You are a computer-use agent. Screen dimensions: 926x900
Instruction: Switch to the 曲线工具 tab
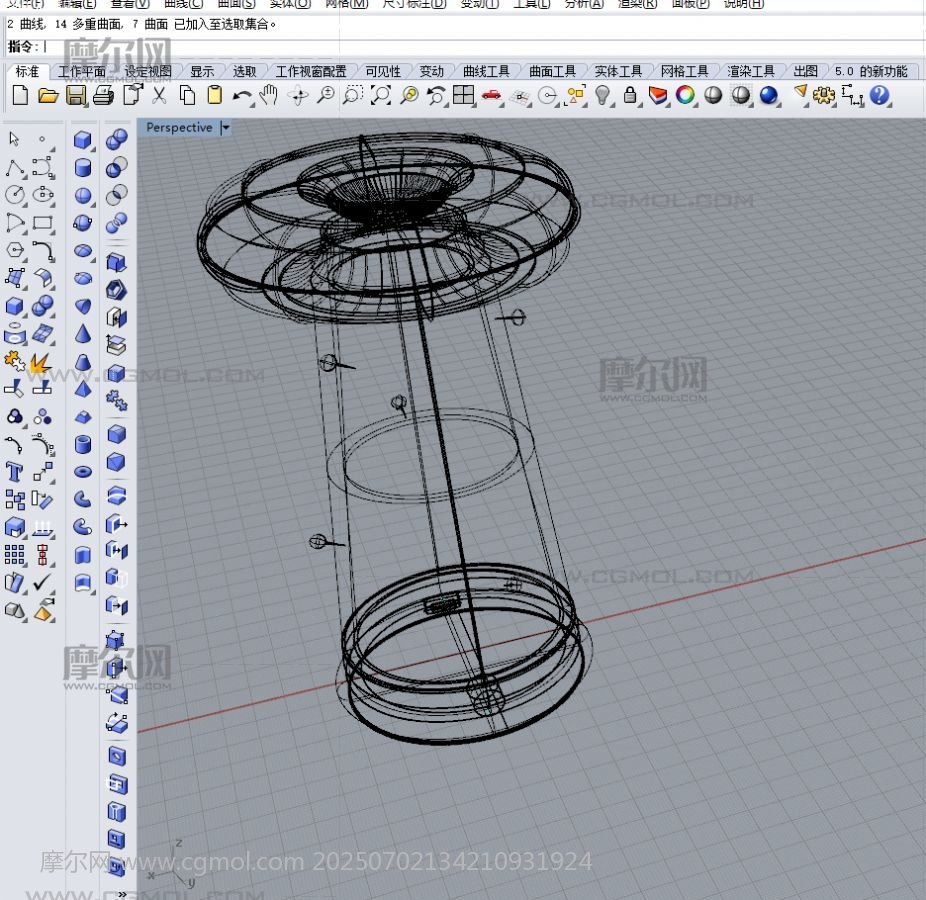[x=486, y=71]
